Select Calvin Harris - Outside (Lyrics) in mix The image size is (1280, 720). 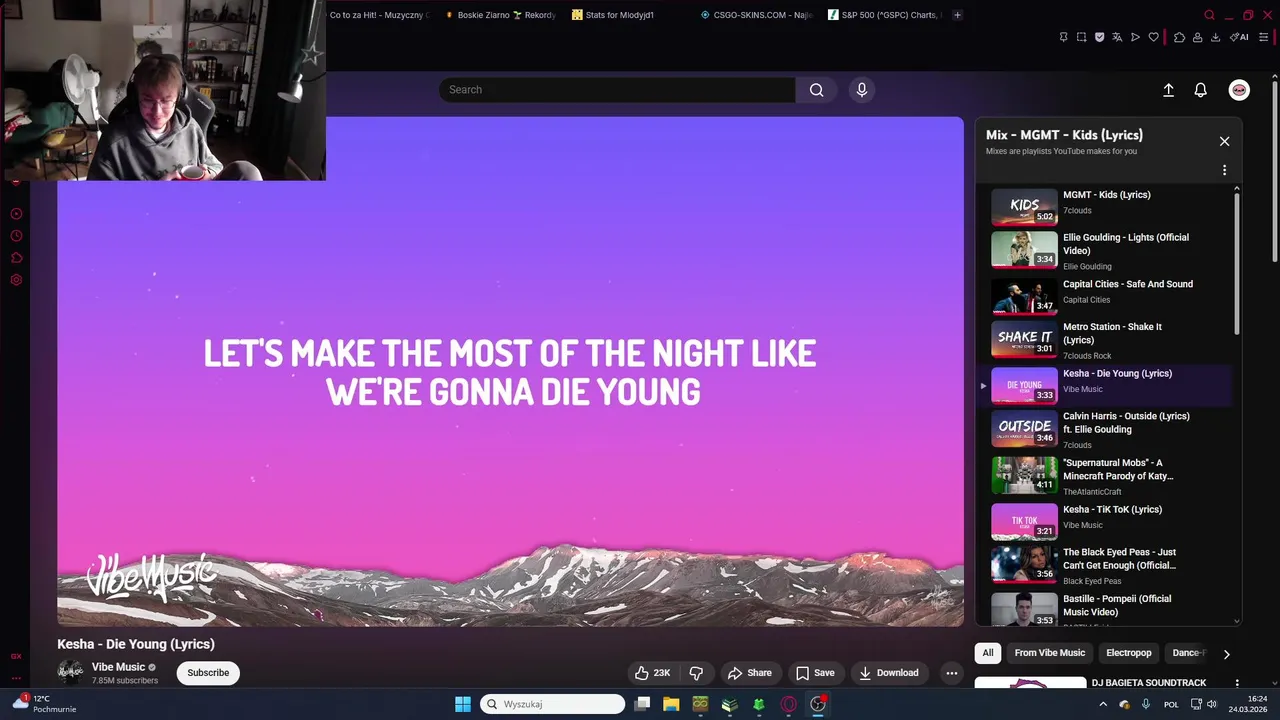coord(1126,422)
